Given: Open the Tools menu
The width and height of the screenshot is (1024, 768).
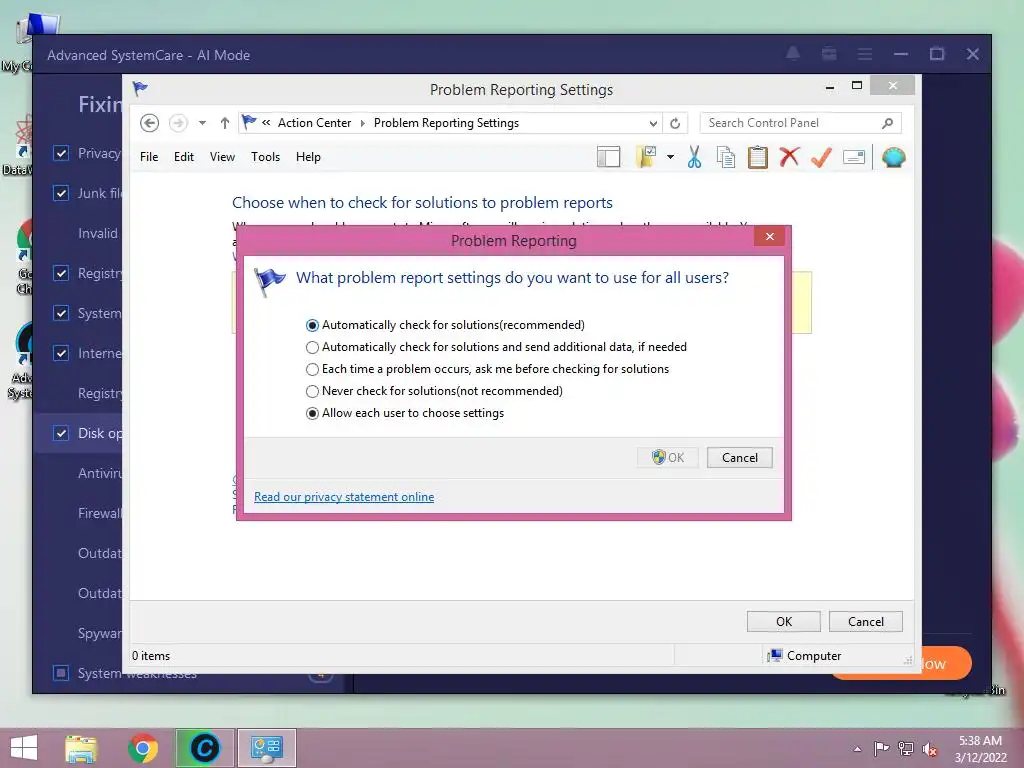Looking at the screenshot, I should (x=265, y=157).
